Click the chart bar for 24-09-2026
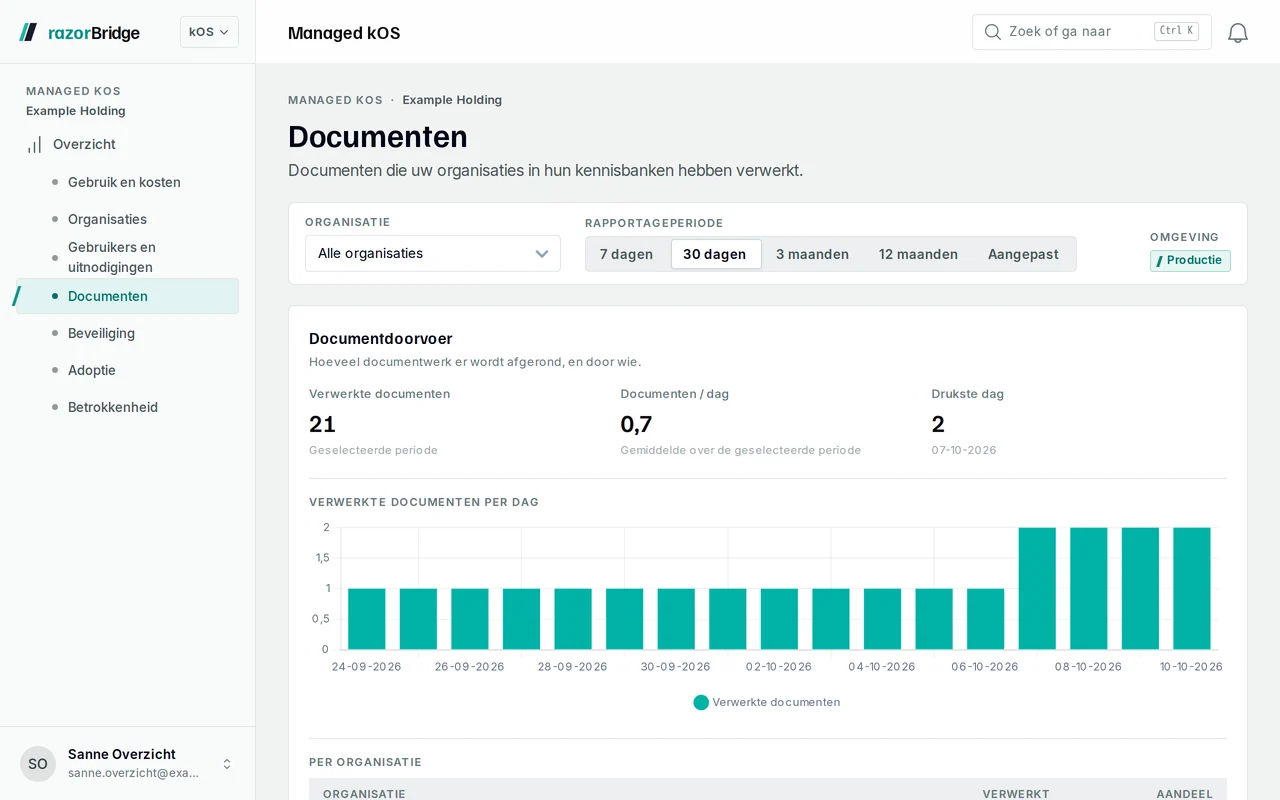The height and width of the screenshot is (800, 1280). click(367, 619)
